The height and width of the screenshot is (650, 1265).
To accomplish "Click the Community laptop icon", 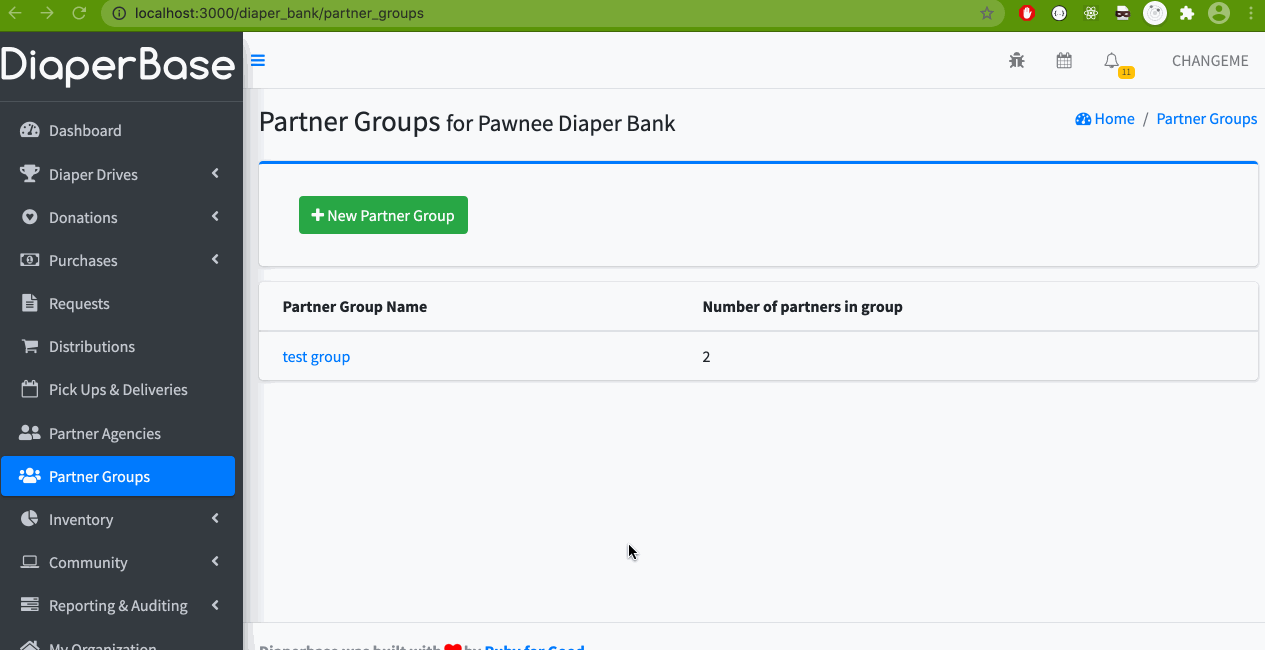I will (30, 562).
